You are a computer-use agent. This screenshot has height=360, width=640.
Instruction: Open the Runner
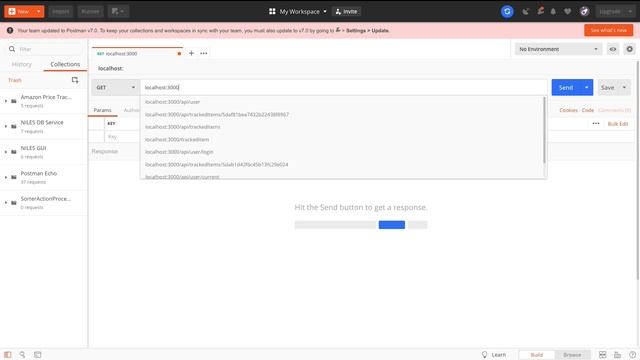[90, 11]
